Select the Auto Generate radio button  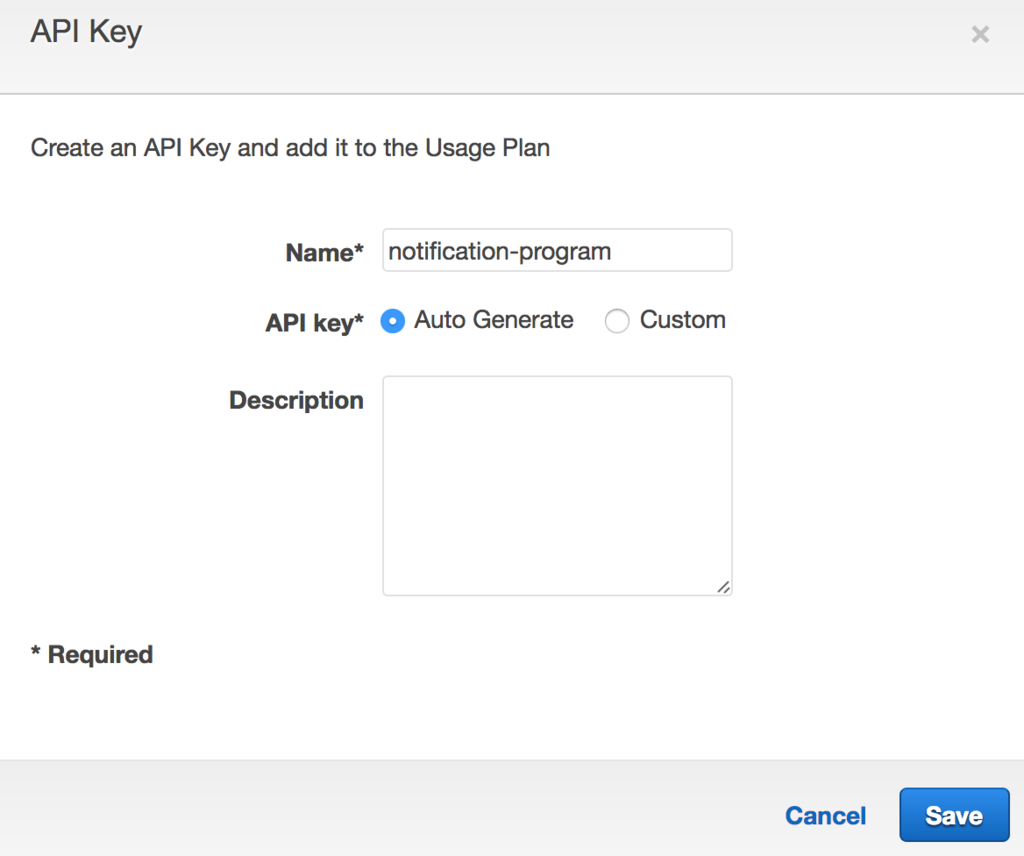(x=393, y=321)
